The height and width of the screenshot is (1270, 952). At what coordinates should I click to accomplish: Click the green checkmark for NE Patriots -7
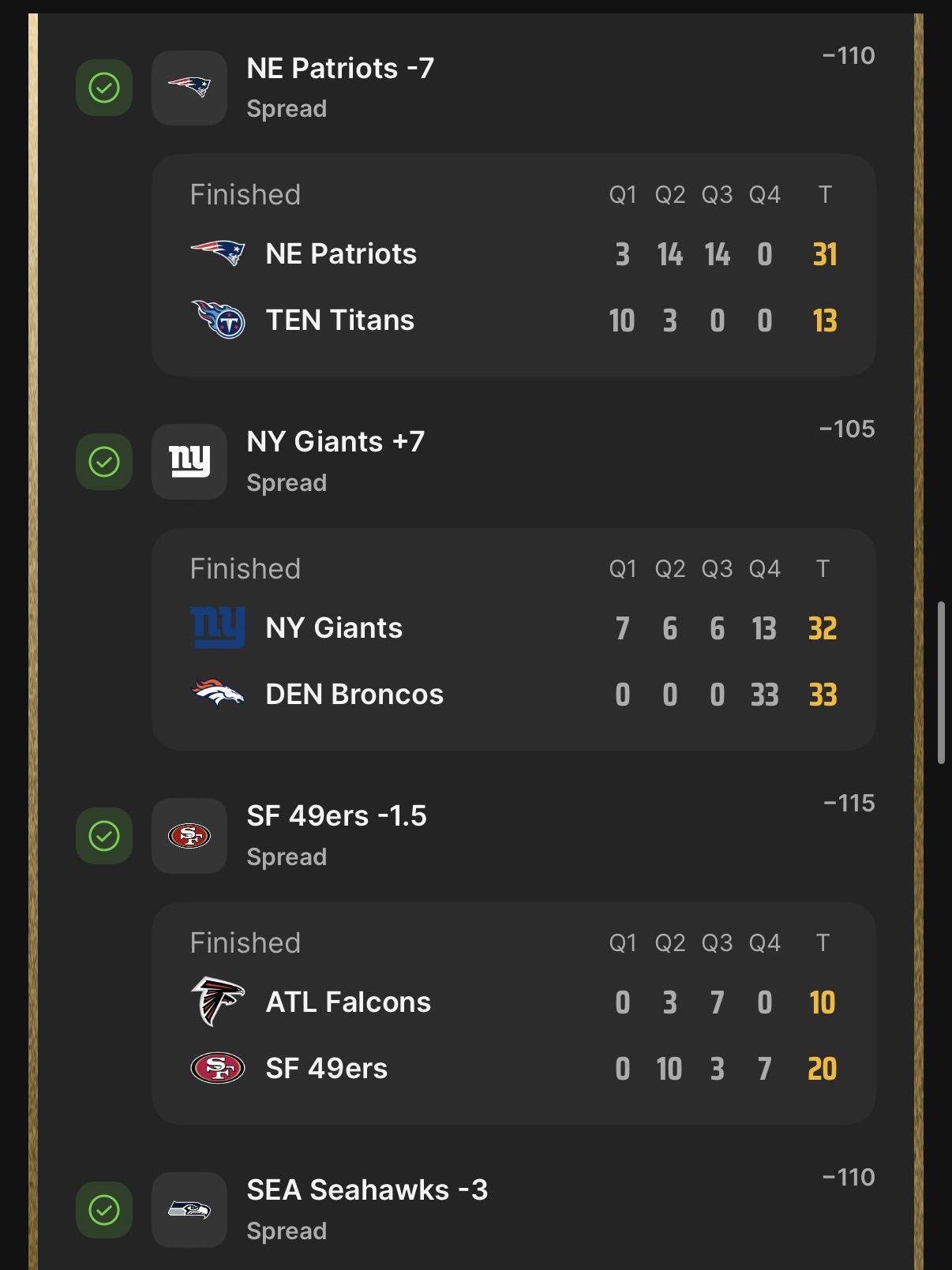click(104, 88)
